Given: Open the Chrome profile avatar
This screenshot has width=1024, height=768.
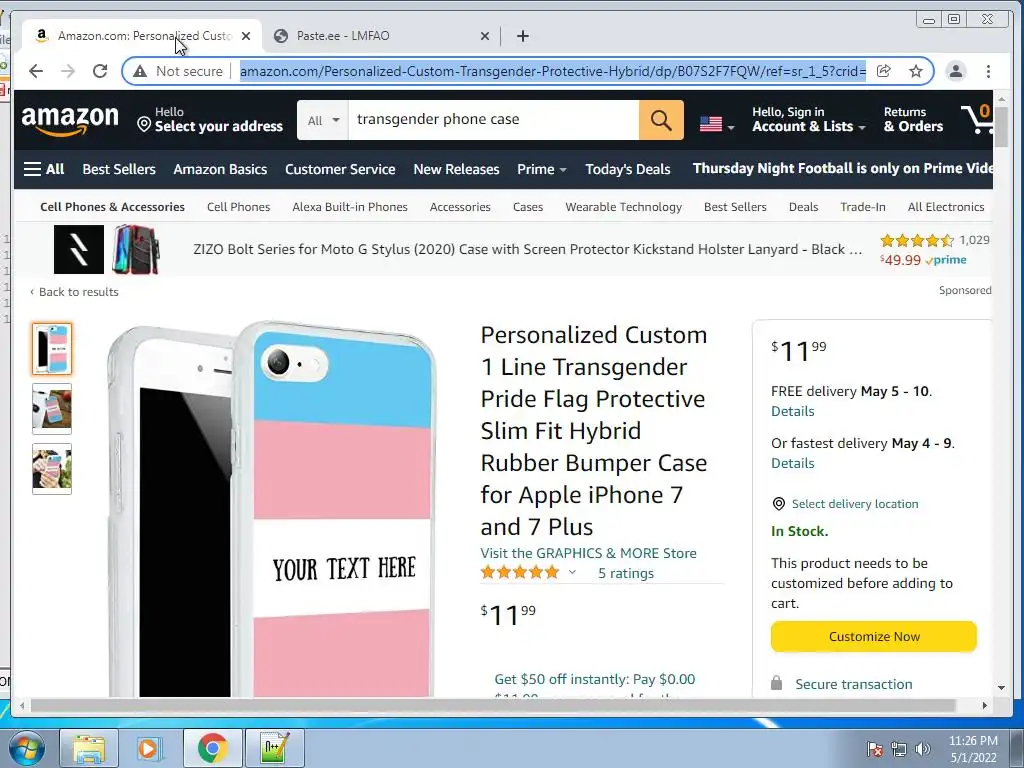Looking at the screenshot, I should (955, 71).
